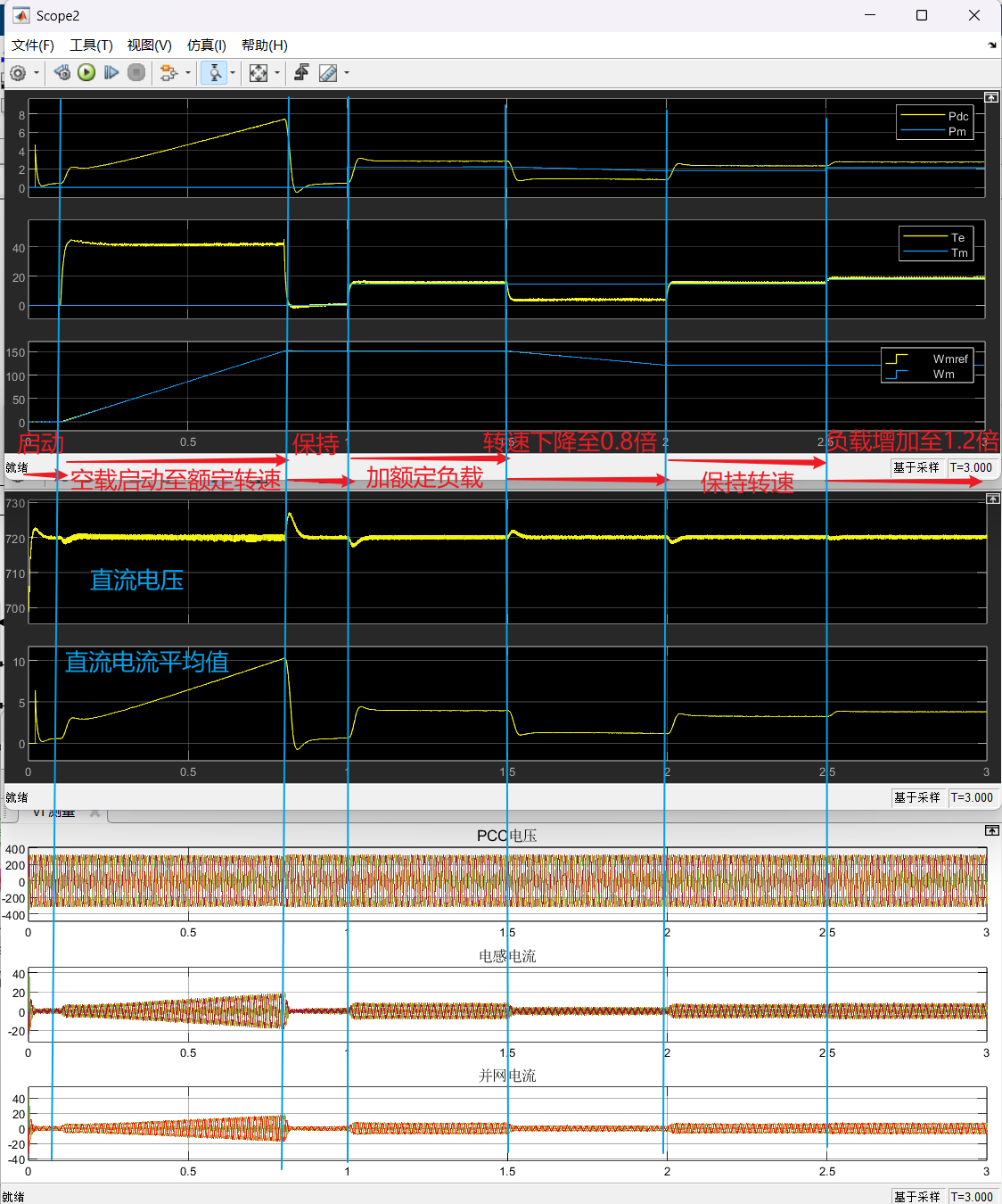This screenshot has width=1002, height=1204.
Task: Expand the scale axes dropdown arrow
Action: tap(277, 73)
